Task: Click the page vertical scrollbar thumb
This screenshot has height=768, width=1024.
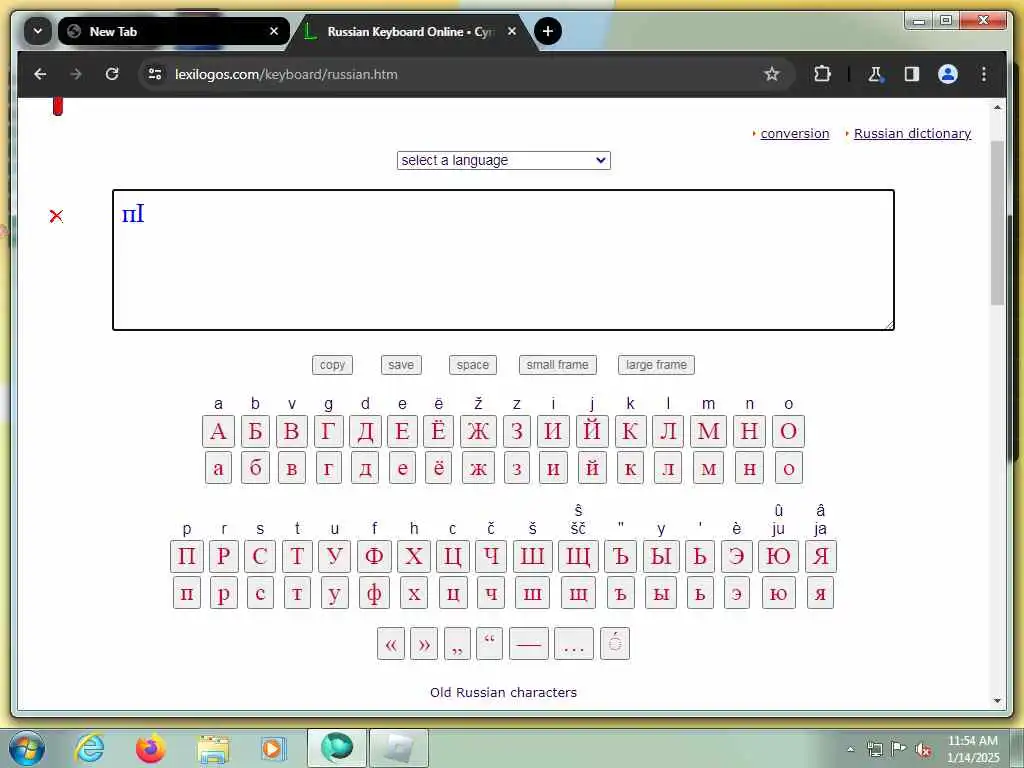Action: [997, 223]
